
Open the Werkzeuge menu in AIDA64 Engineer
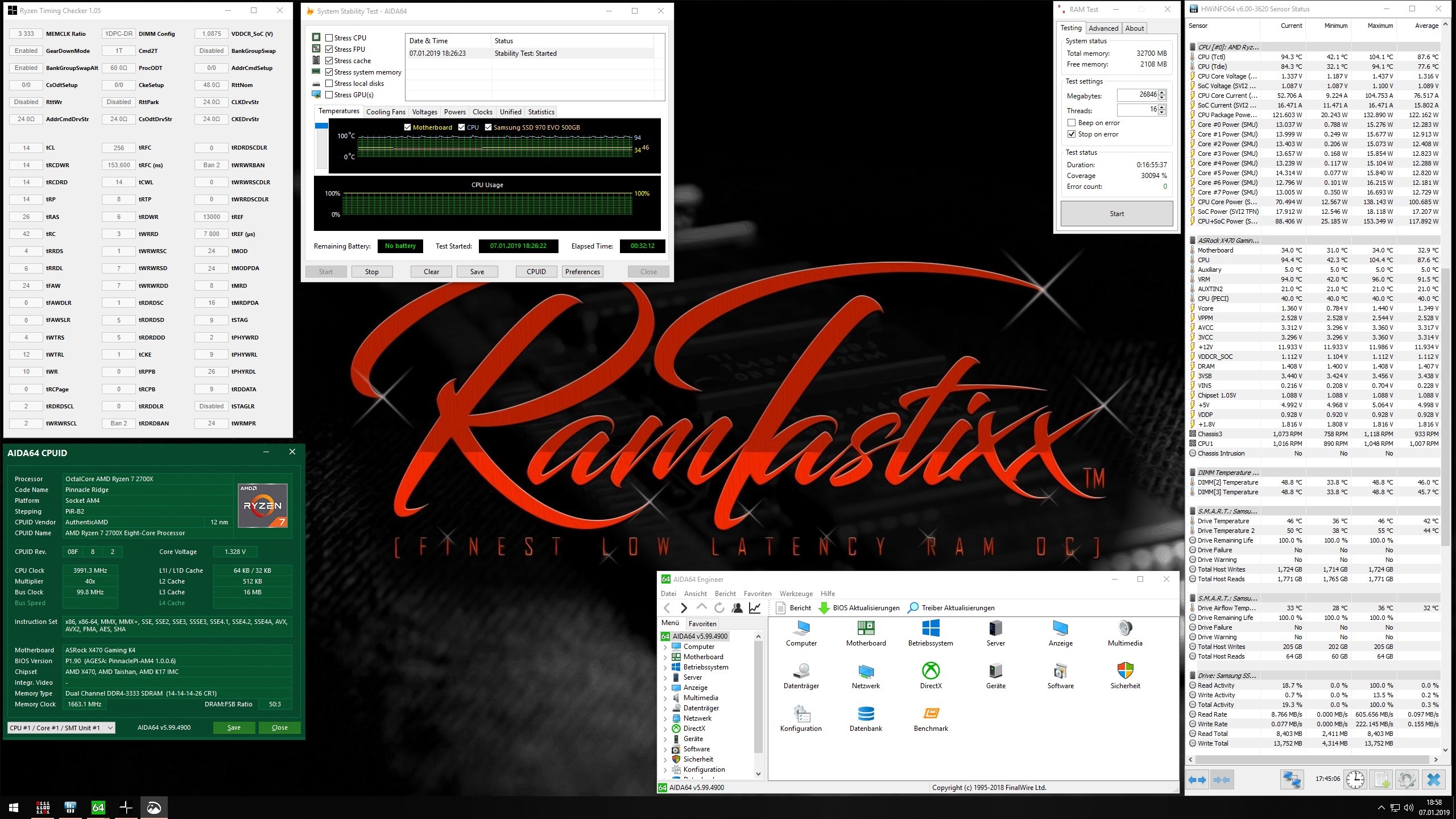click(x=796, y=593)
